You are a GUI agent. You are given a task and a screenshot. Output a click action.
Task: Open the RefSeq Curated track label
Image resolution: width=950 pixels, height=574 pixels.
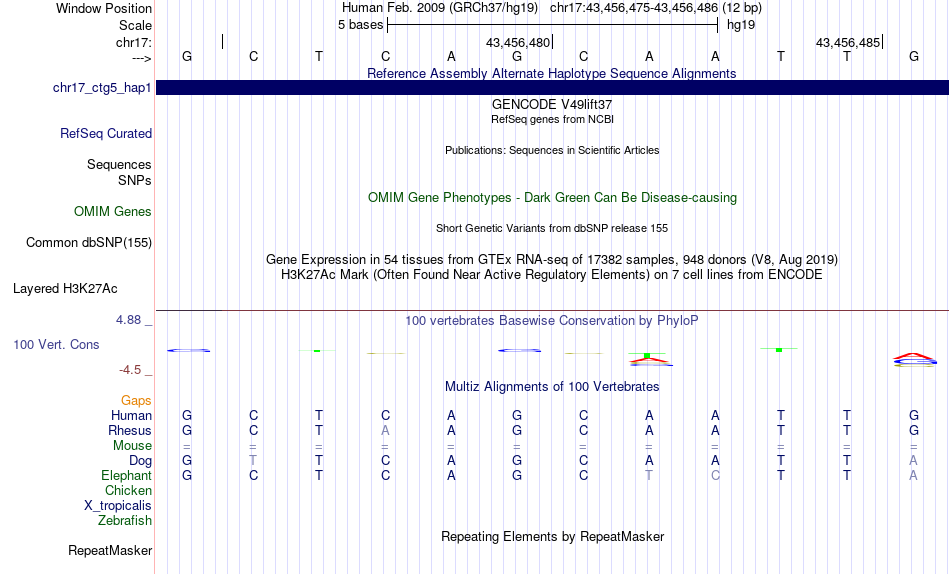coord(106,133)
